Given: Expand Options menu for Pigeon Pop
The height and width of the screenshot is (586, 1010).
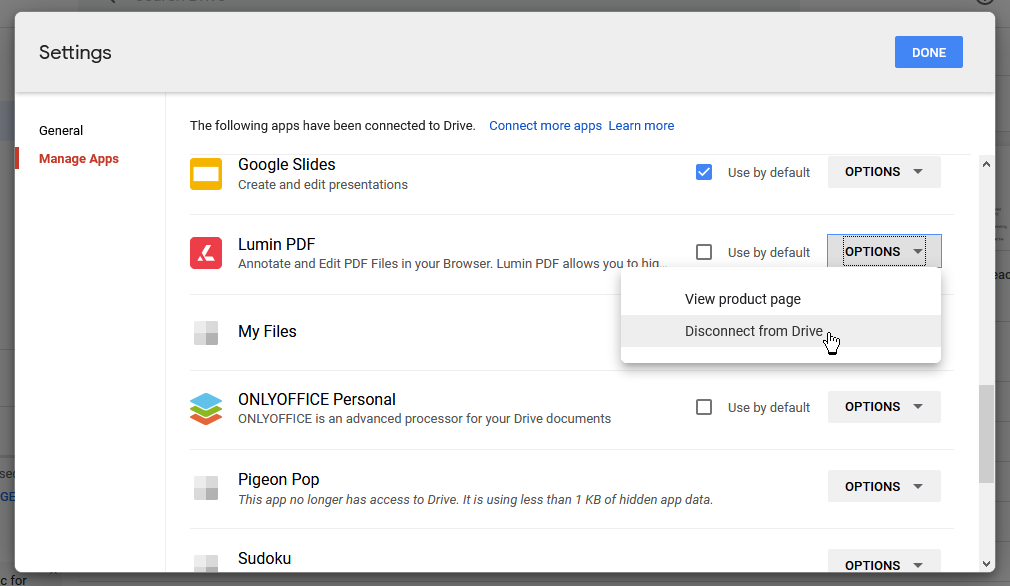Looking at the screenshot, I should [x=884, y=486].
